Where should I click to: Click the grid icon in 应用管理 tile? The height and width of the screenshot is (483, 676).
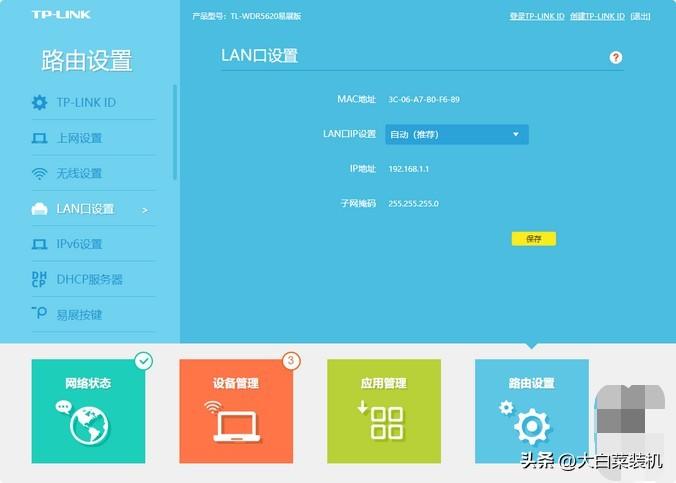pos(384,422)
